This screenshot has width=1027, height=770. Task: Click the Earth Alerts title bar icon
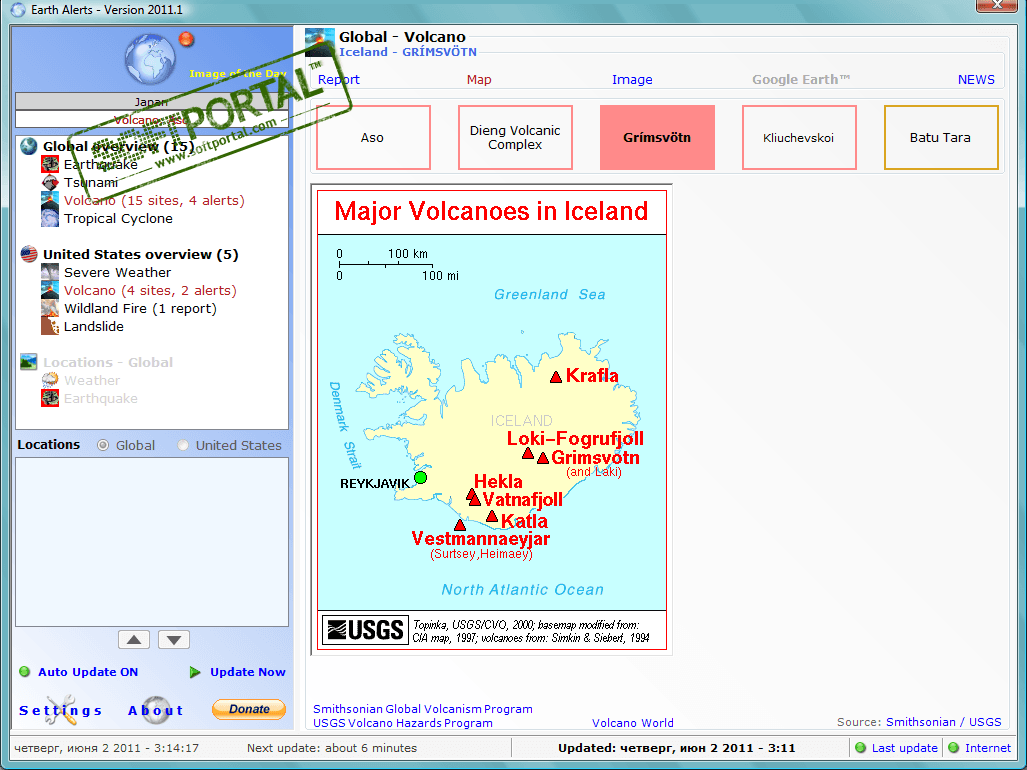point(18,10)
